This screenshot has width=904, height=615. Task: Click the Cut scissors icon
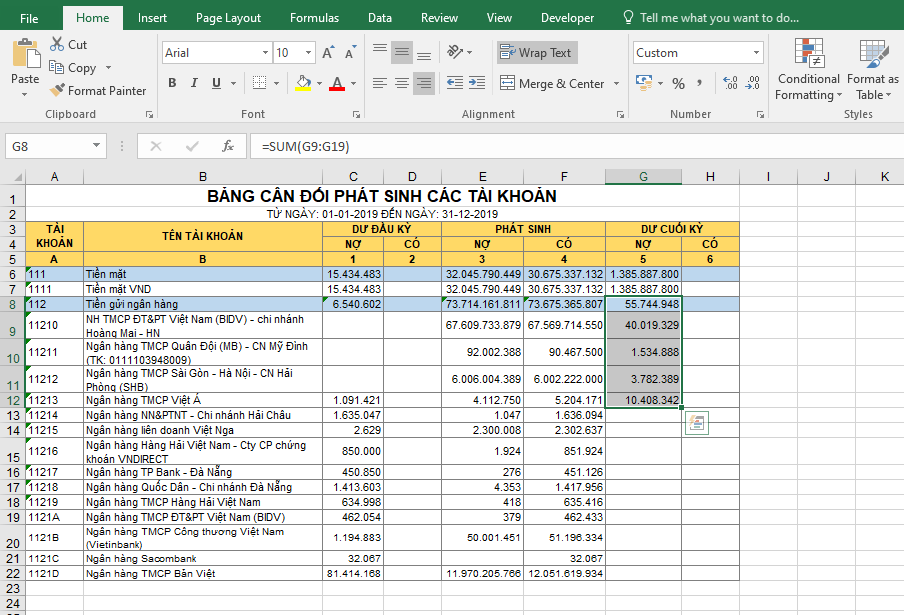click(56, 45)
